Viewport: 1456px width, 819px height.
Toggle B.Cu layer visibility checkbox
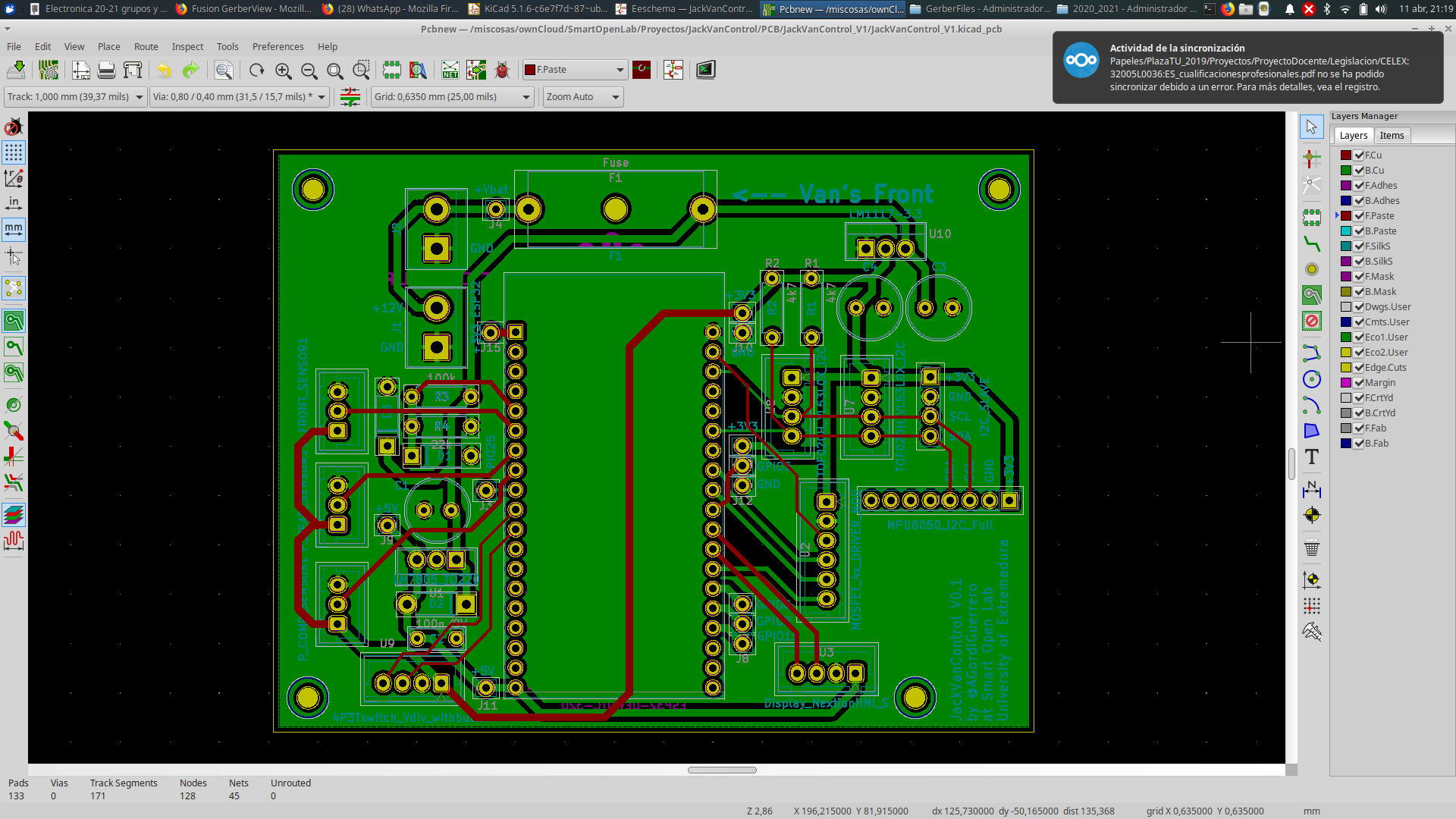[x=1359, y=171]
